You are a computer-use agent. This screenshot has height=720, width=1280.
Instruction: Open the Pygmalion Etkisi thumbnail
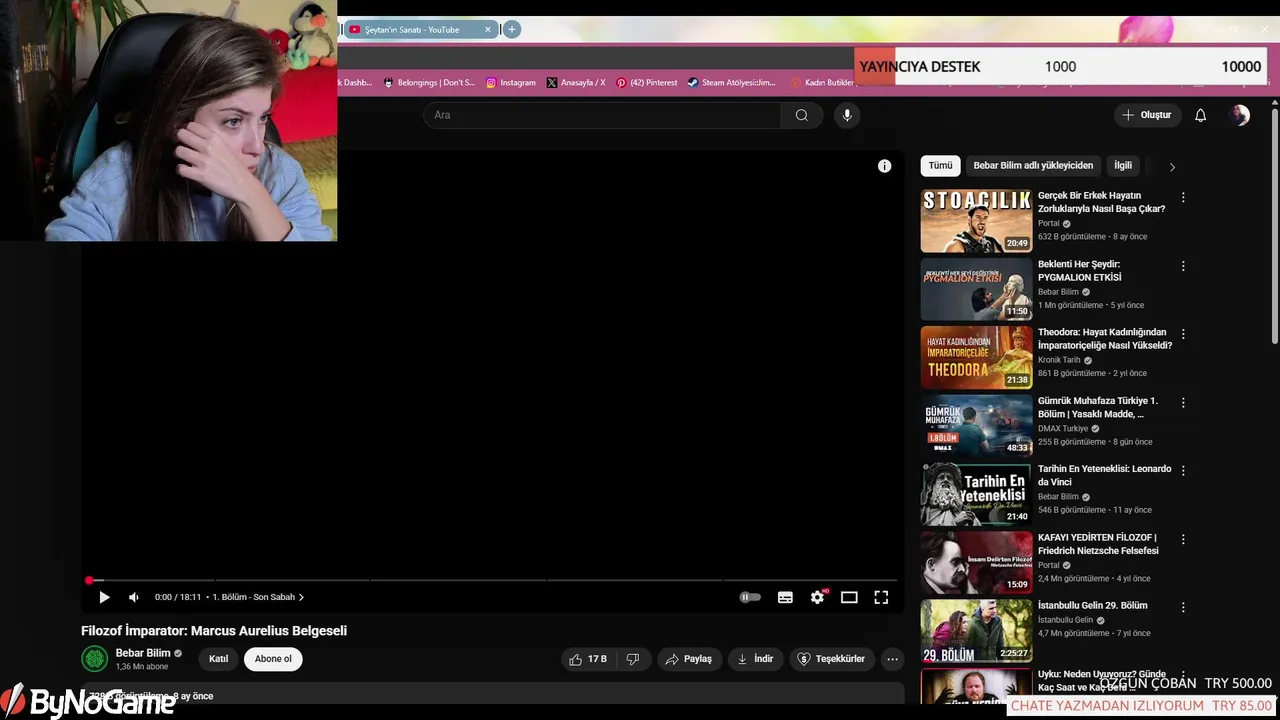tap(976, 289)
